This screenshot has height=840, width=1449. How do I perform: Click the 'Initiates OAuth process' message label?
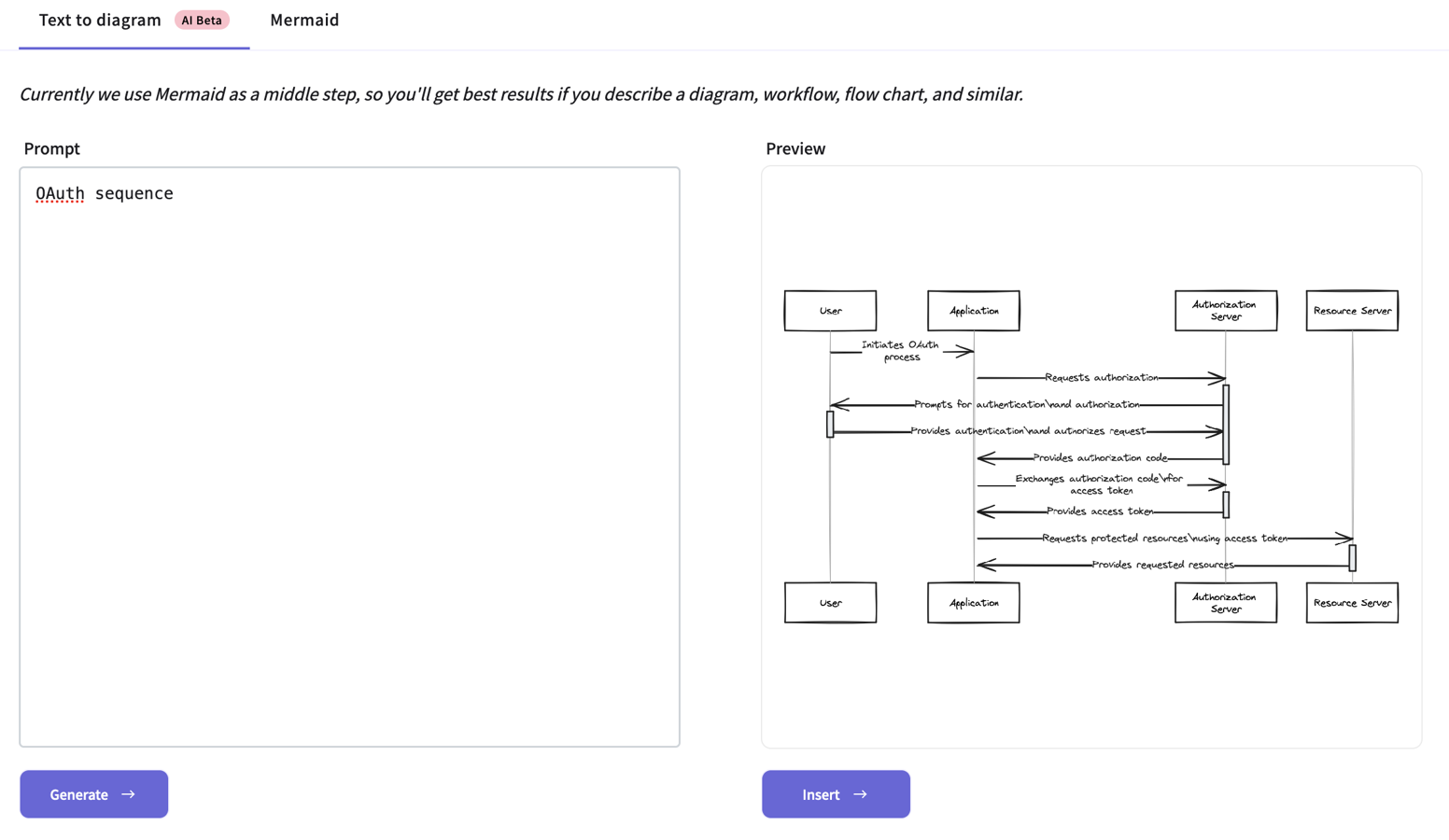(x=901, y=351)
